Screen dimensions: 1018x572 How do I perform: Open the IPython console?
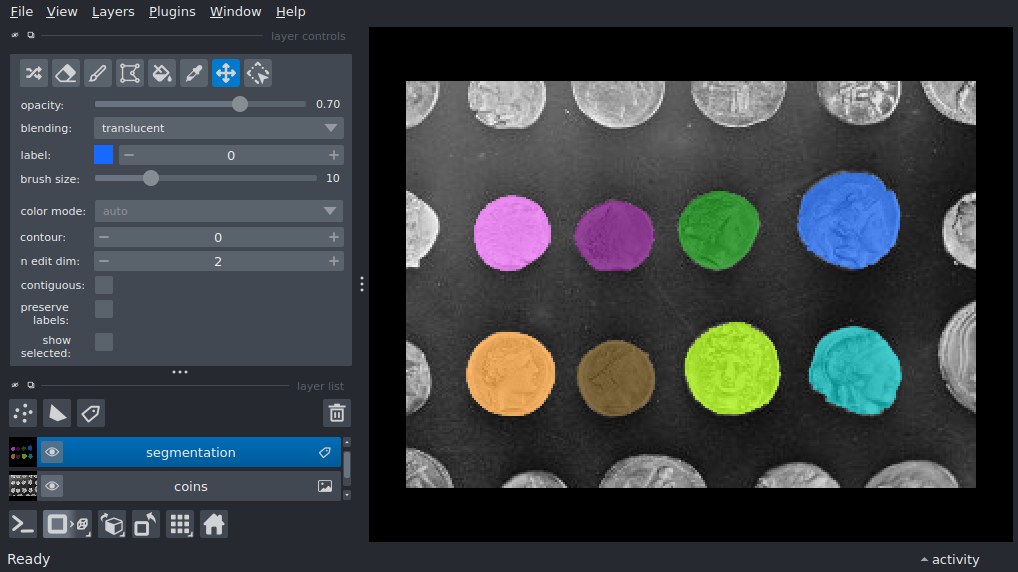coord(23,525)
